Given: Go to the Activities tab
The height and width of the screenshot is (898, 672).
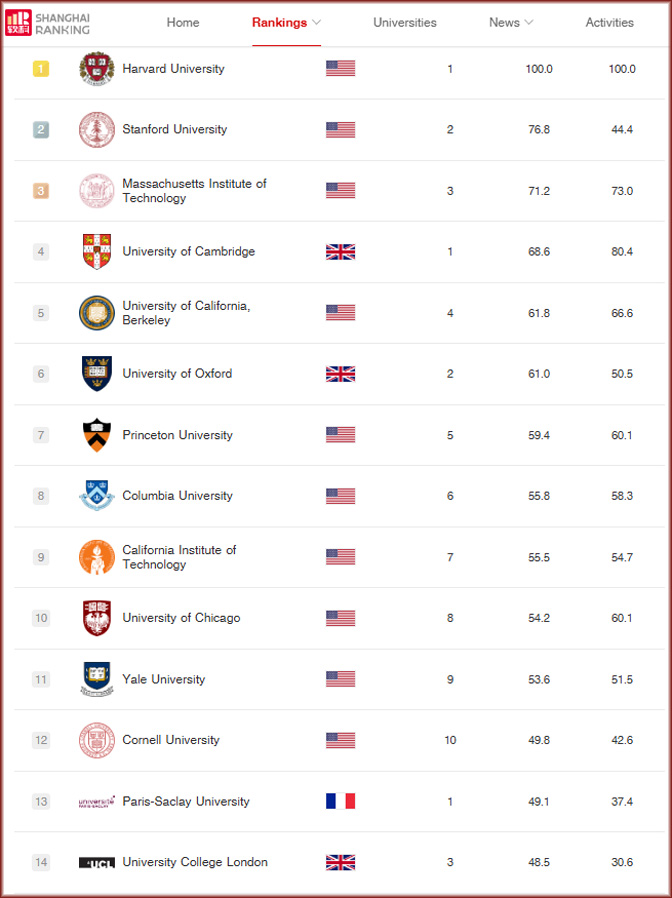Looking at the screenshot, I should point(609,22).
